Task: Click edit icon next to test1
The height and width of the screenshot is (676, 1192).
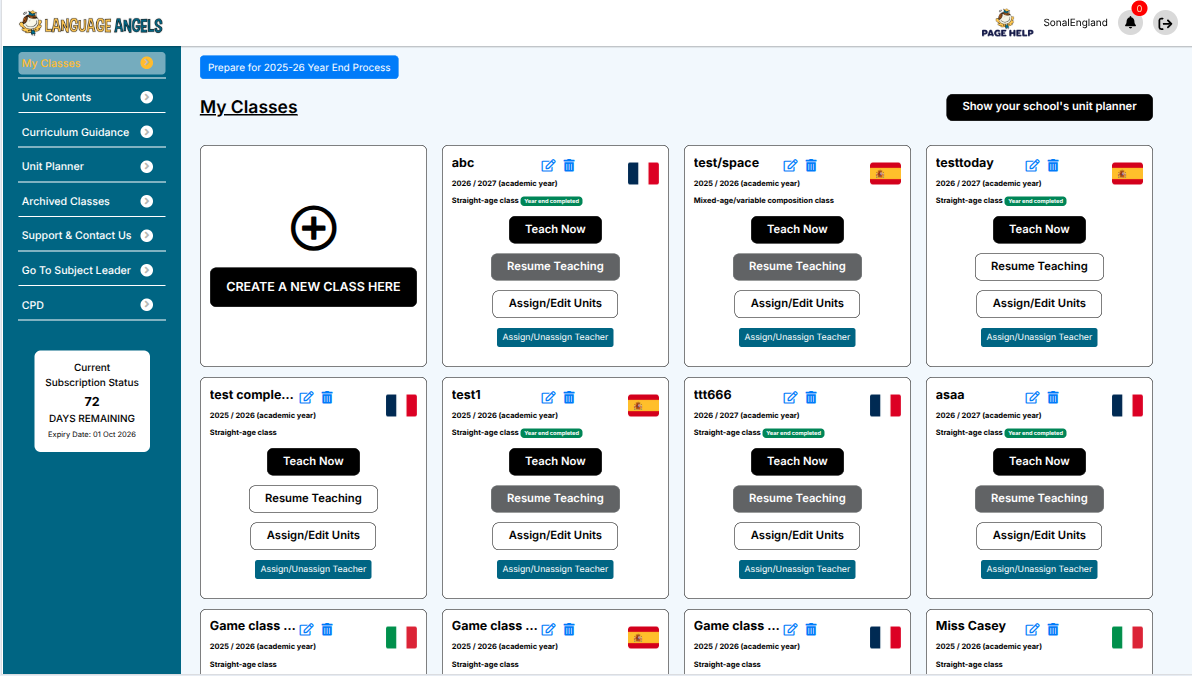Action: [x=548, y=397]
